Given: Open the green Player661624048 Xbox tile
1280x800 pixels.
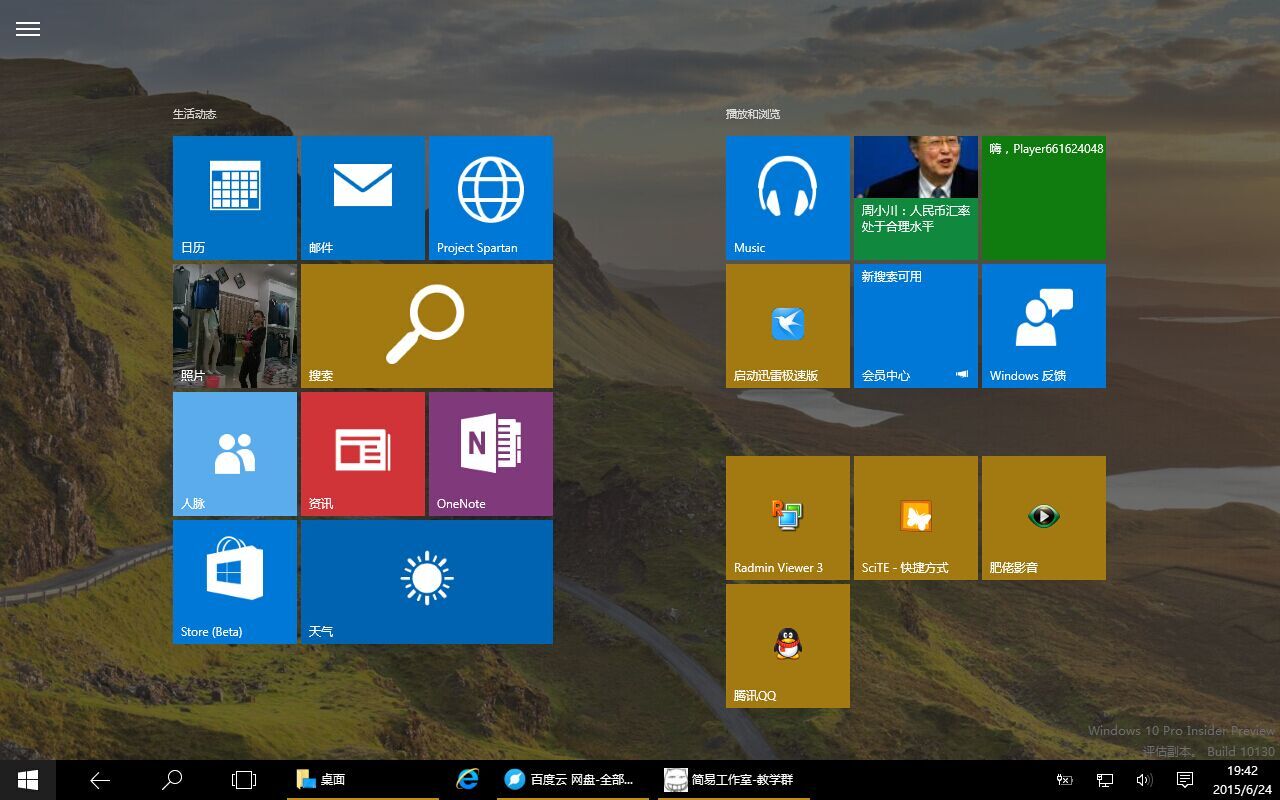Looking at the screenshot, I should 1044,198.
